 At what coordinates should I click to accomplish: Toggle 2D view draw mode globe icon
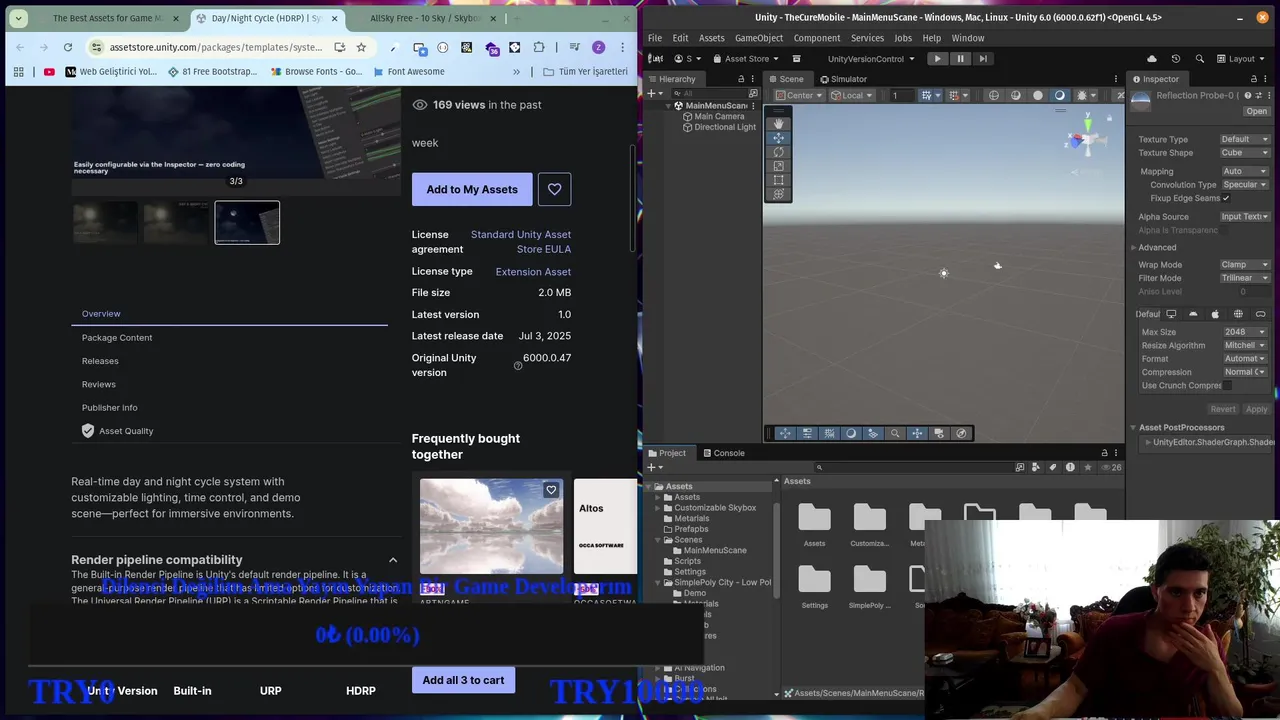(x=993, y=95)
